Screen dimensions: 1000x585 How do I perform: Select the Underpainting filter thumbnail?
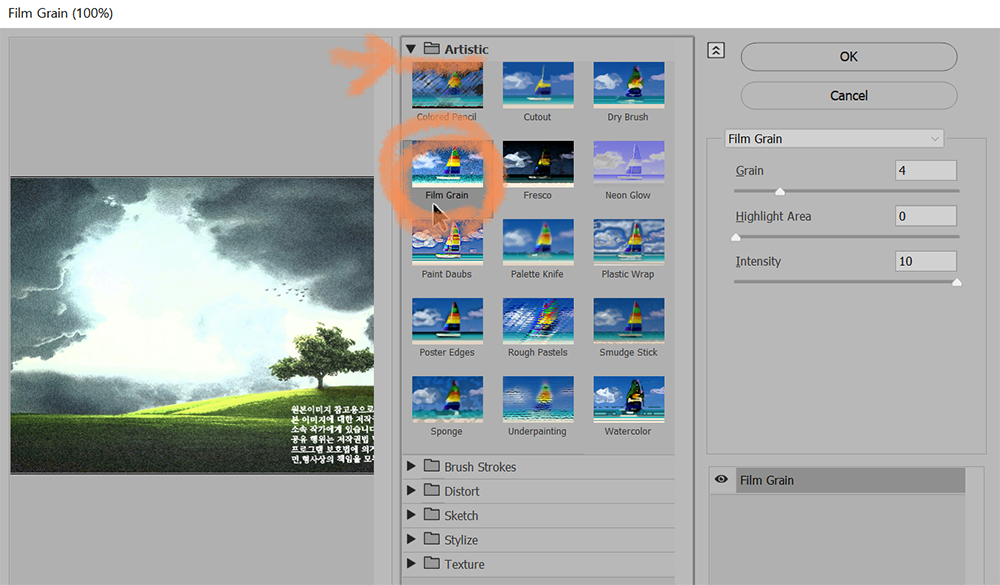[x=538, y=399]
